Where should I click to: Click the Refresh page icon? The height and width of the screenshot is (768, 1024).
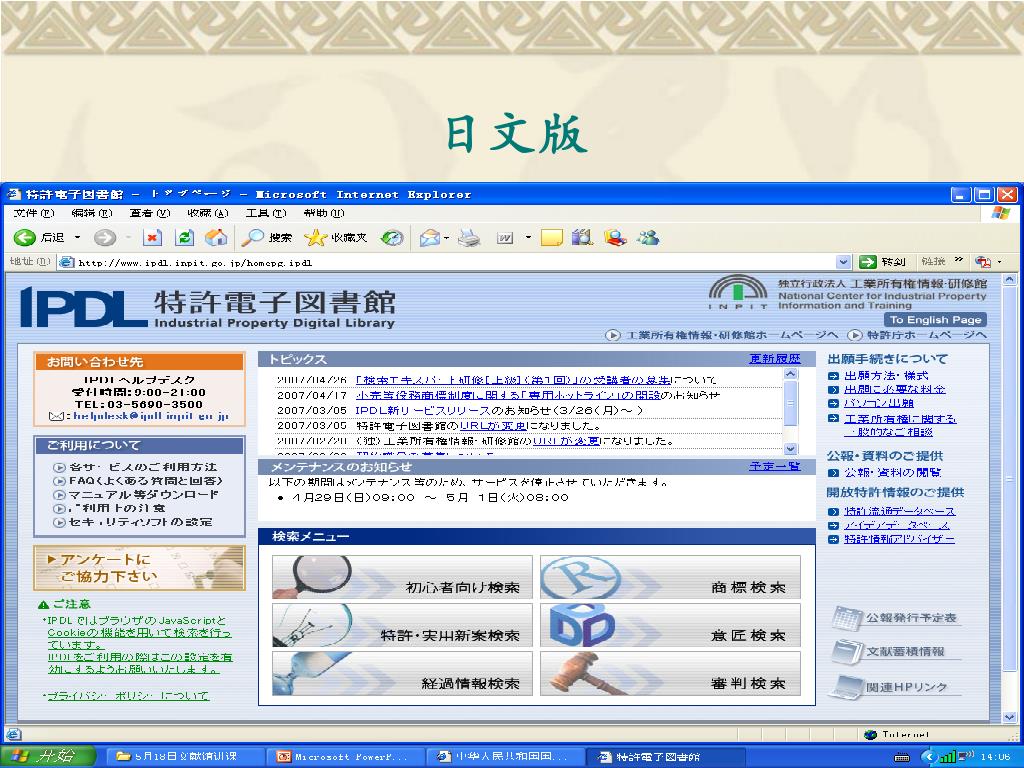pyautogui.click(x=185, y=238)
